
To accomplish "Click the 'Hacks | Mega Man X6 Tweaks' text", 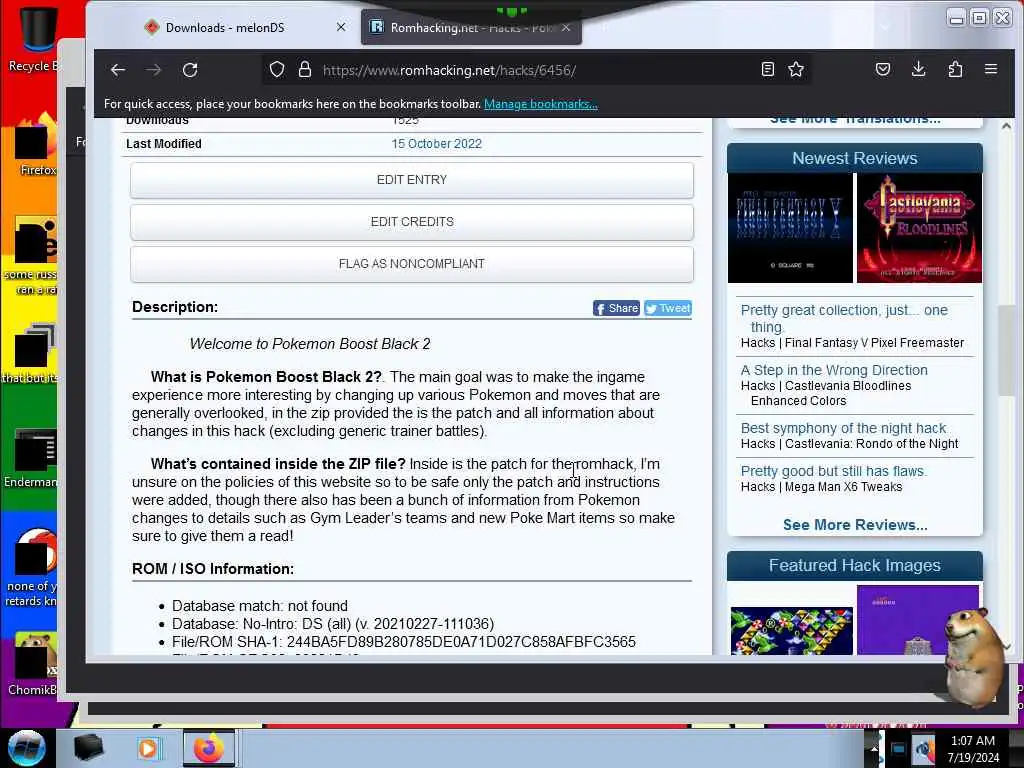I will click(822, 487).
